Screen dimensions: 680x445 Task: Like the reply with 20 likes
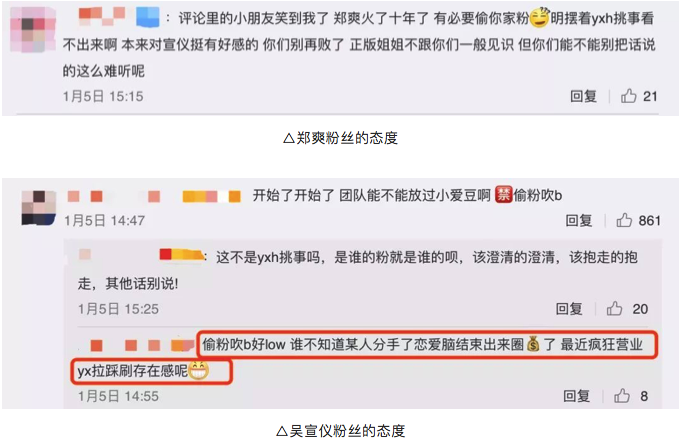click(614, 309)
